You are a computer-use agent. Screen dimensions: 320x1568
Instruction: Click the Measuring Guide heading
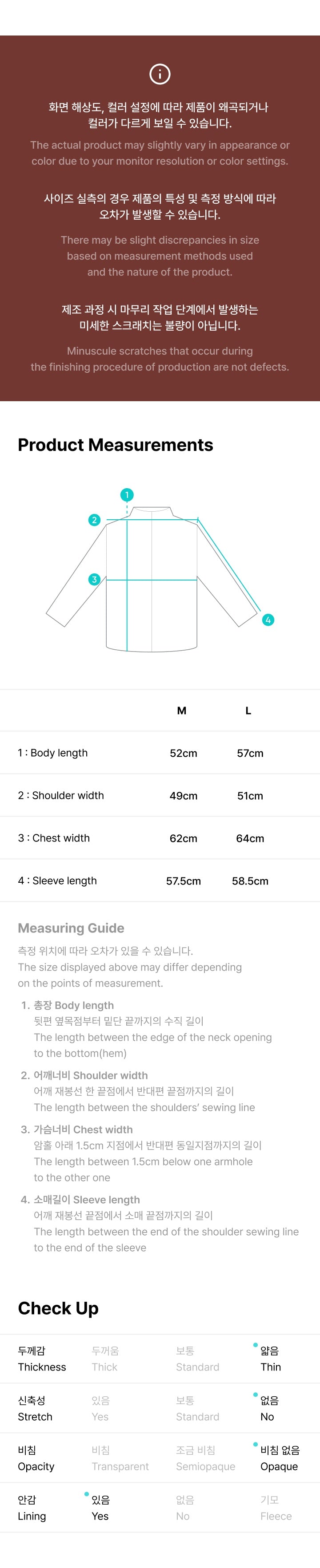coord(71,928)
